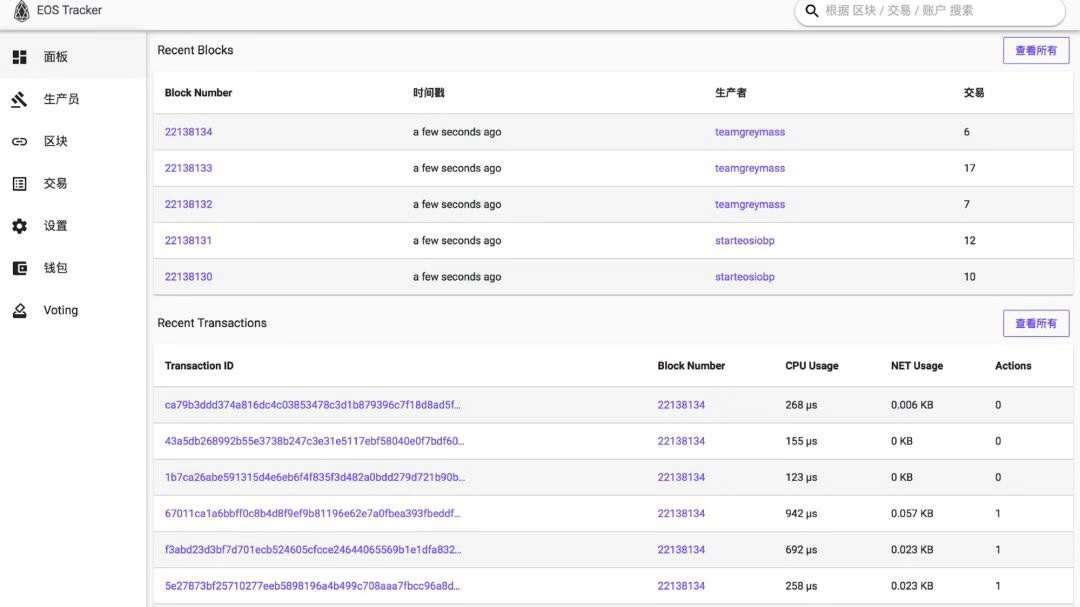Click the CPU Usage column header
The image size is (1080, 607).
pos(811,366)
